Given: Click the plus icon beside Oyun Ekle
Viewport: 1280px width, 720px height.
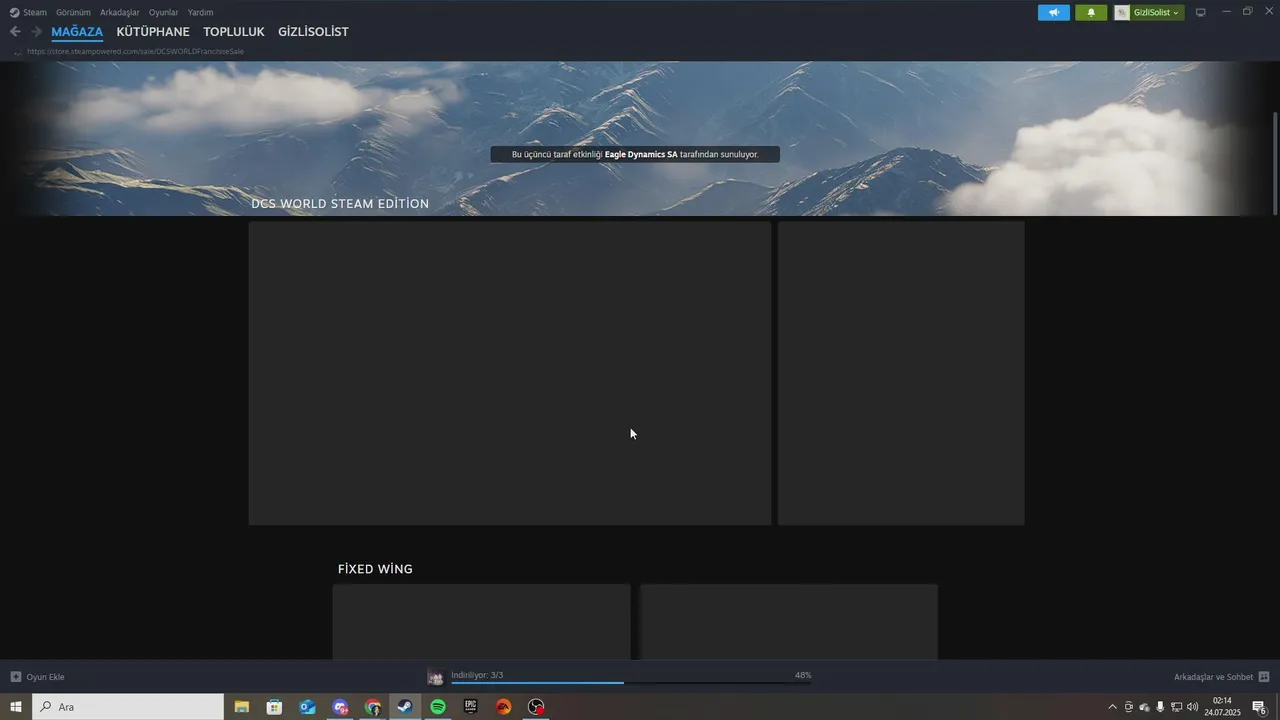Looking at the screenshot, I should pos(15,677).
